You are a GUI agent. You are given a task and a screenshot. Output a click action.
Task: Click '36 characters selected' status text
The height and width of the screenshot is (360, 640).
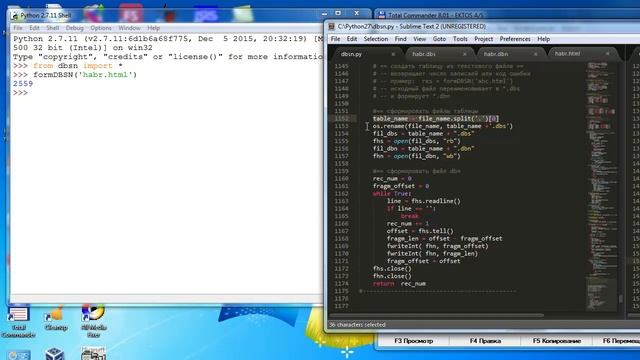tap(357, 325)
